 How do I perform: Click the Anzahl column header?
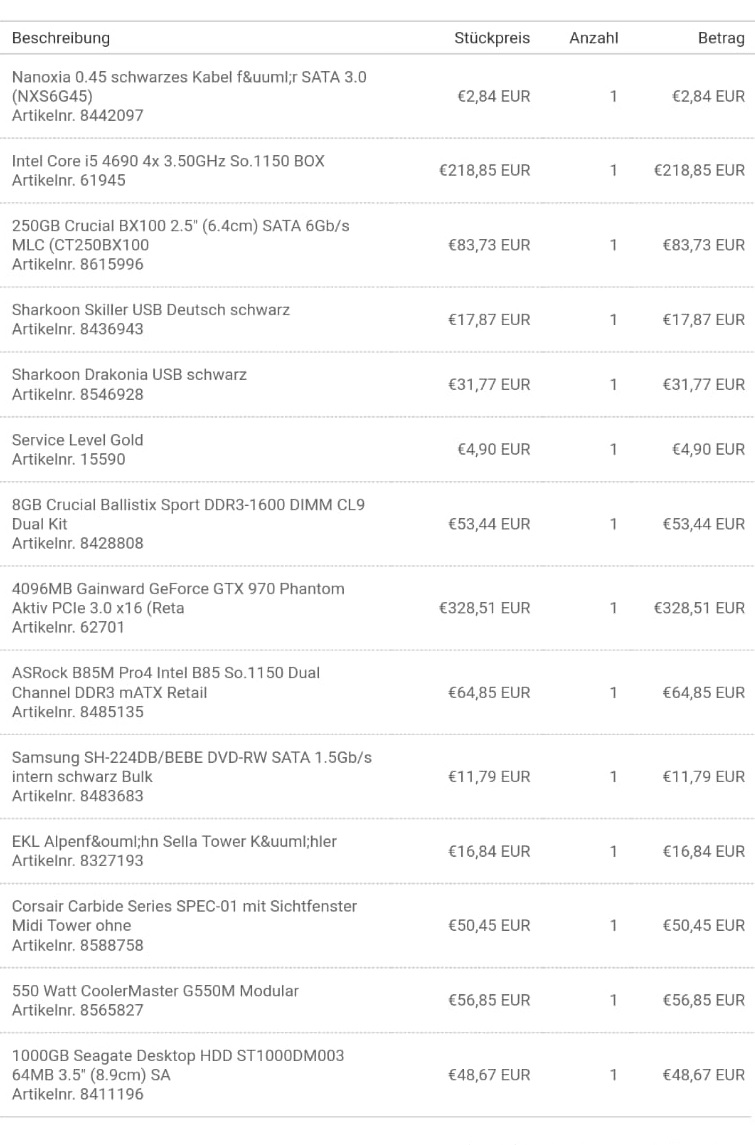tap(594, 38)
